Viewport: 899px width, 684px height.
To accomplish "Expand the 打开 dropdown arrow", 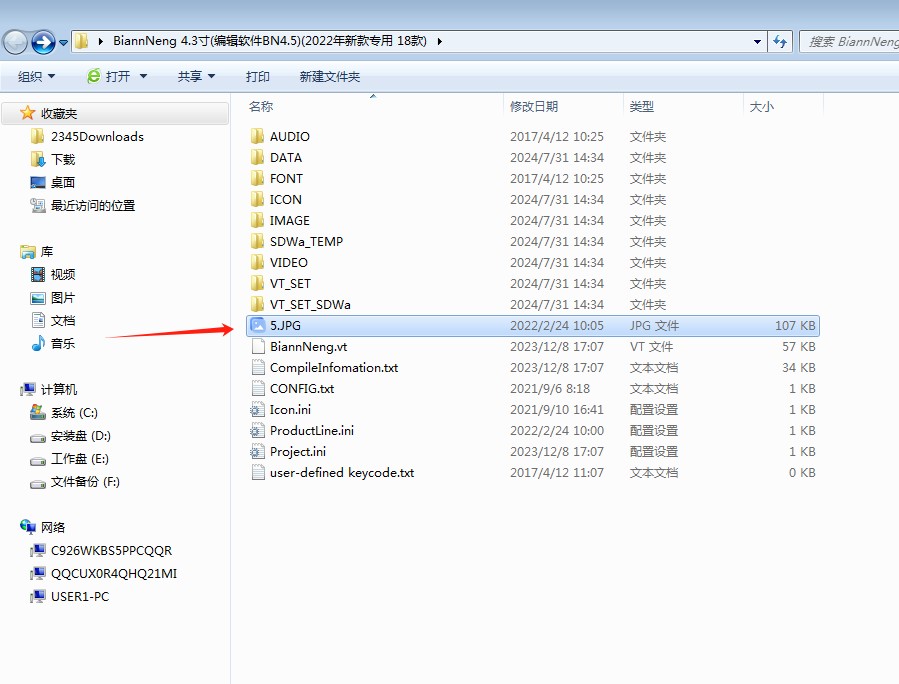I will [143, 76].
